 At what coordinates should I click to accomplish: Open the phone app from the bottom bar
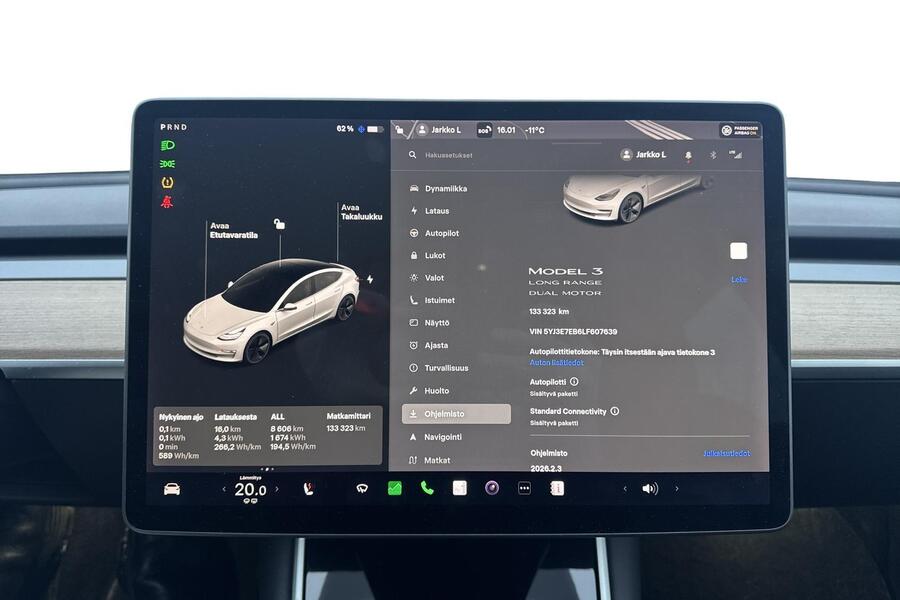(x=425, y=490)
